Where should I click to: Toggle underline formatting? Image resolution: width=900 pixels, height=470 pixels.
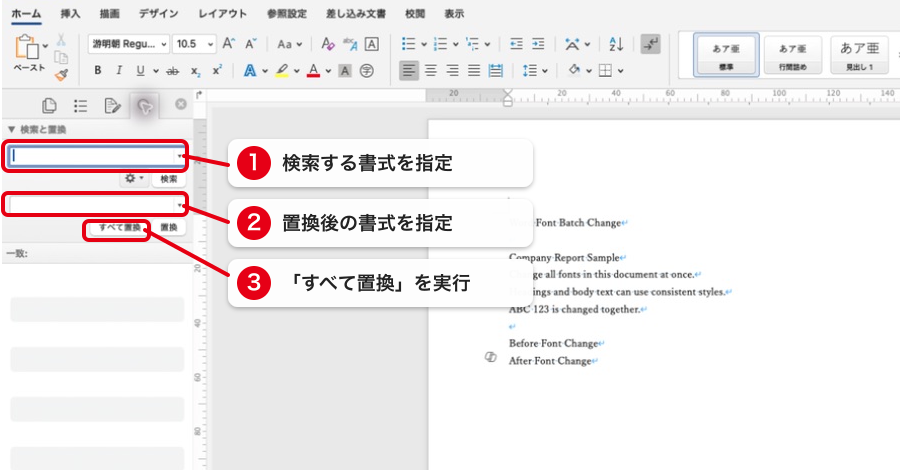(x=141, y=70)
